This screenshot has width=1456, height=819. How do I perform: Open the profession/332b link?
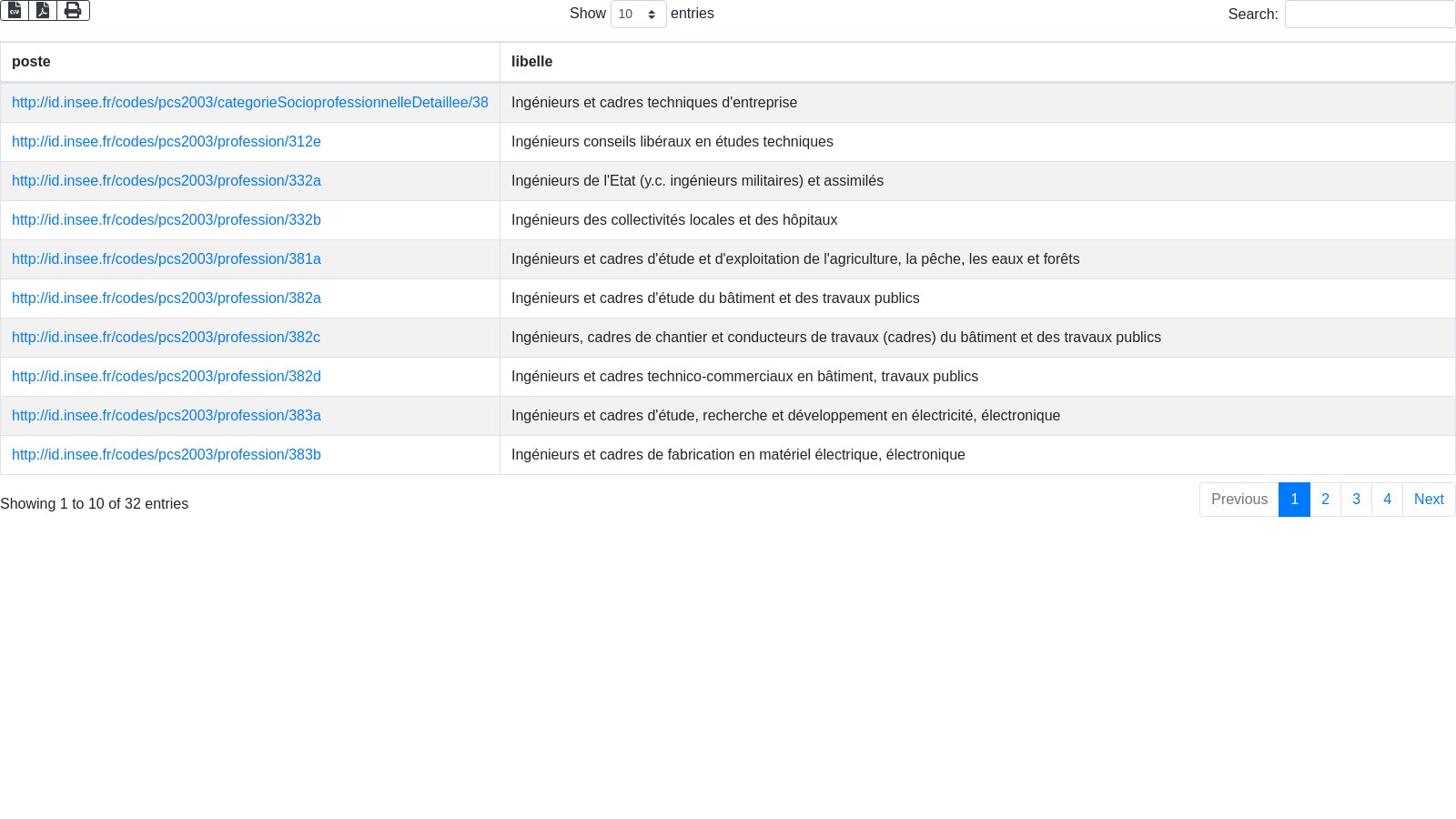[166, 220]
